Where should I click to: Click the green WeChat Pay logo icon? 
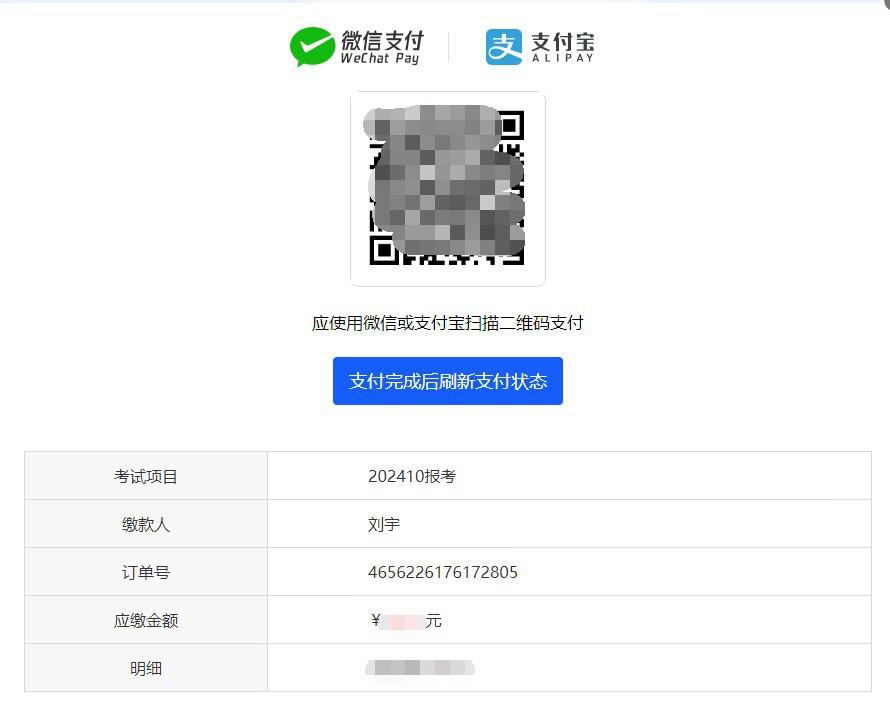tap(312, 46)
